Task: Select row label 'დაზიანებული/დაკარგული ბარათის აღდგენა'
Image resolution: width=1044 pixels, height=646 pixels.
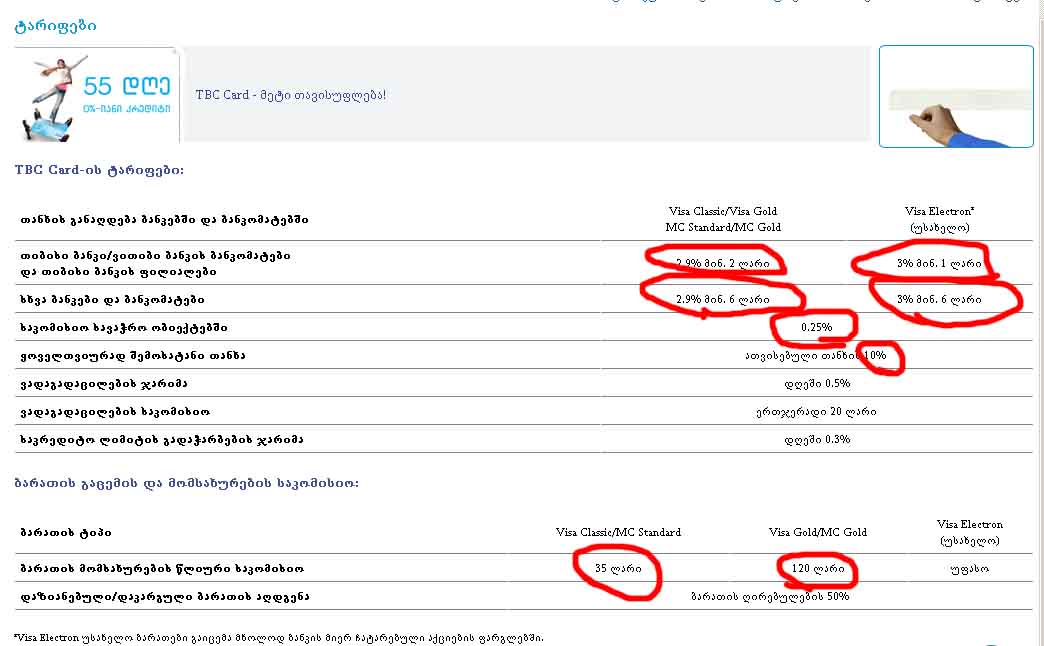Action: (164, 596)
